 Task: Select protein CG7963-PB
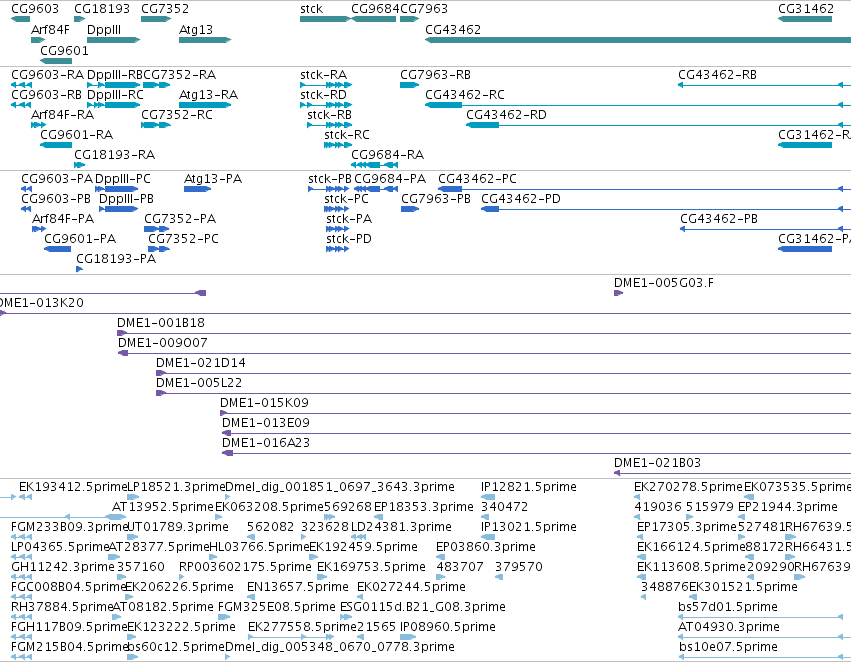[x=410, y=209]
